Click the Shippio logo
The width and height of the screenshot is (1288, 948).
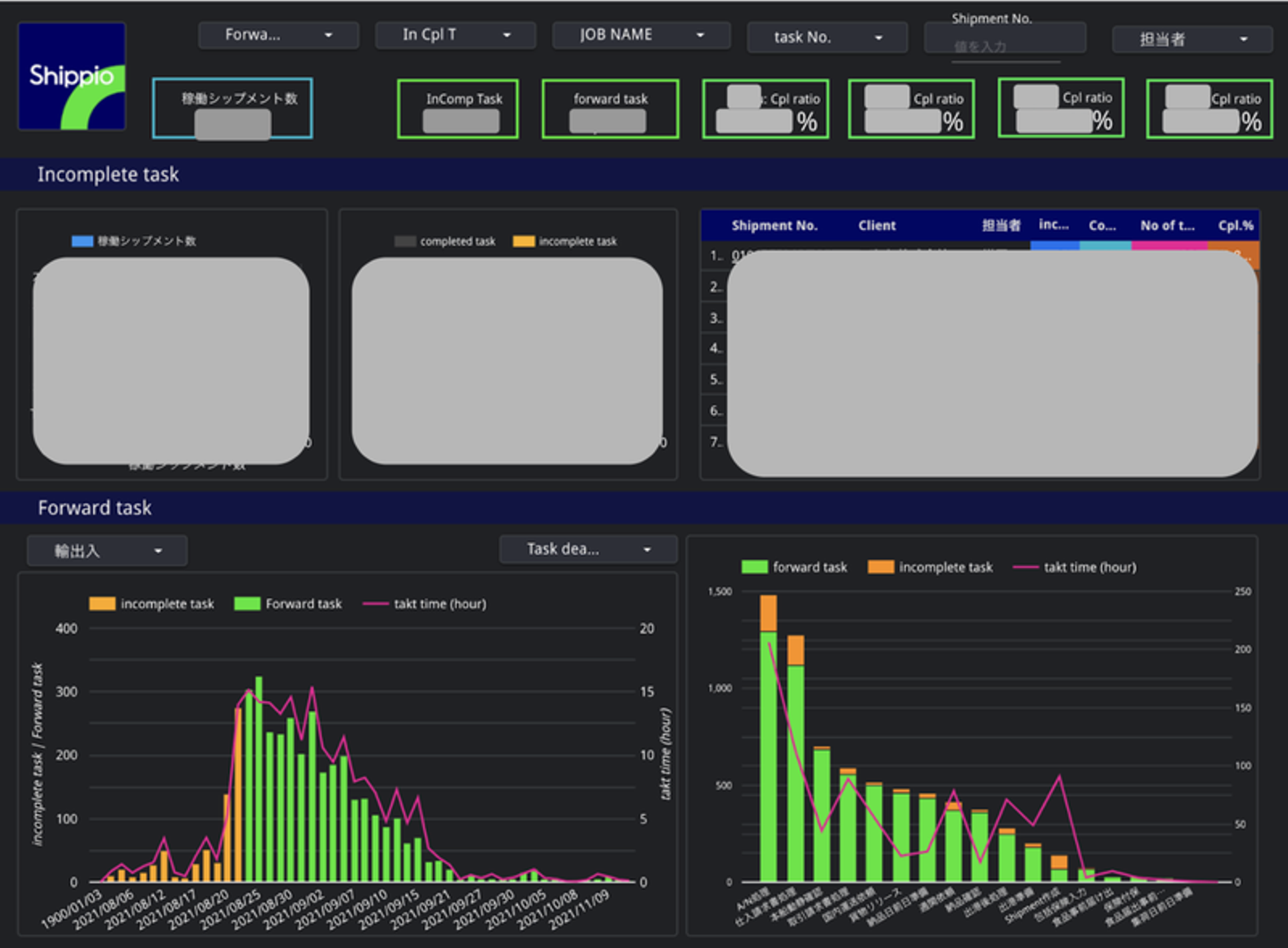pos(72,77)
